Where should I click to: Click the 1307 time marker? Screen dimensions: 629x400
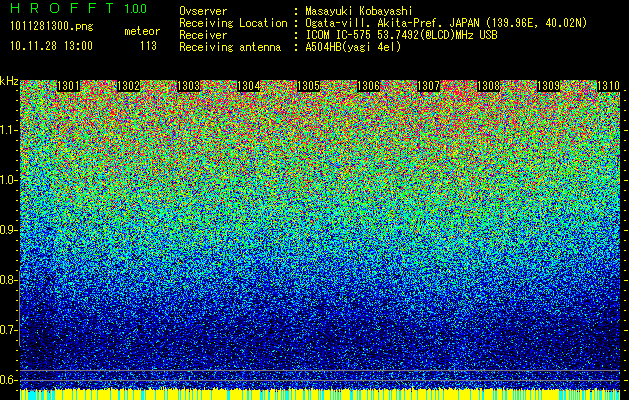pos(428,86)
